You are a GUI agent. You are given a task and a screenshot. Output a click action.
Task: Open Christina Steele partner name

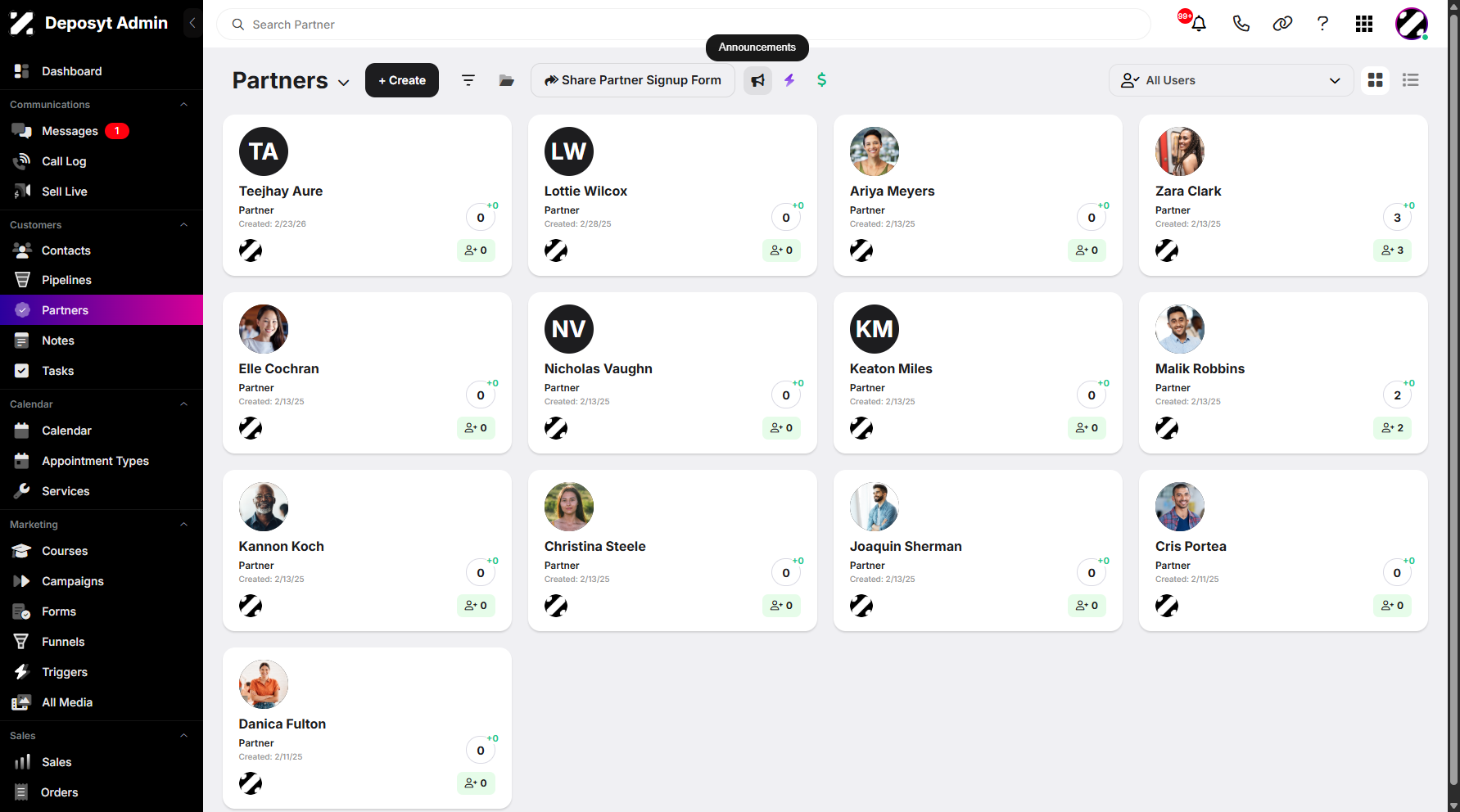[595, 546]
